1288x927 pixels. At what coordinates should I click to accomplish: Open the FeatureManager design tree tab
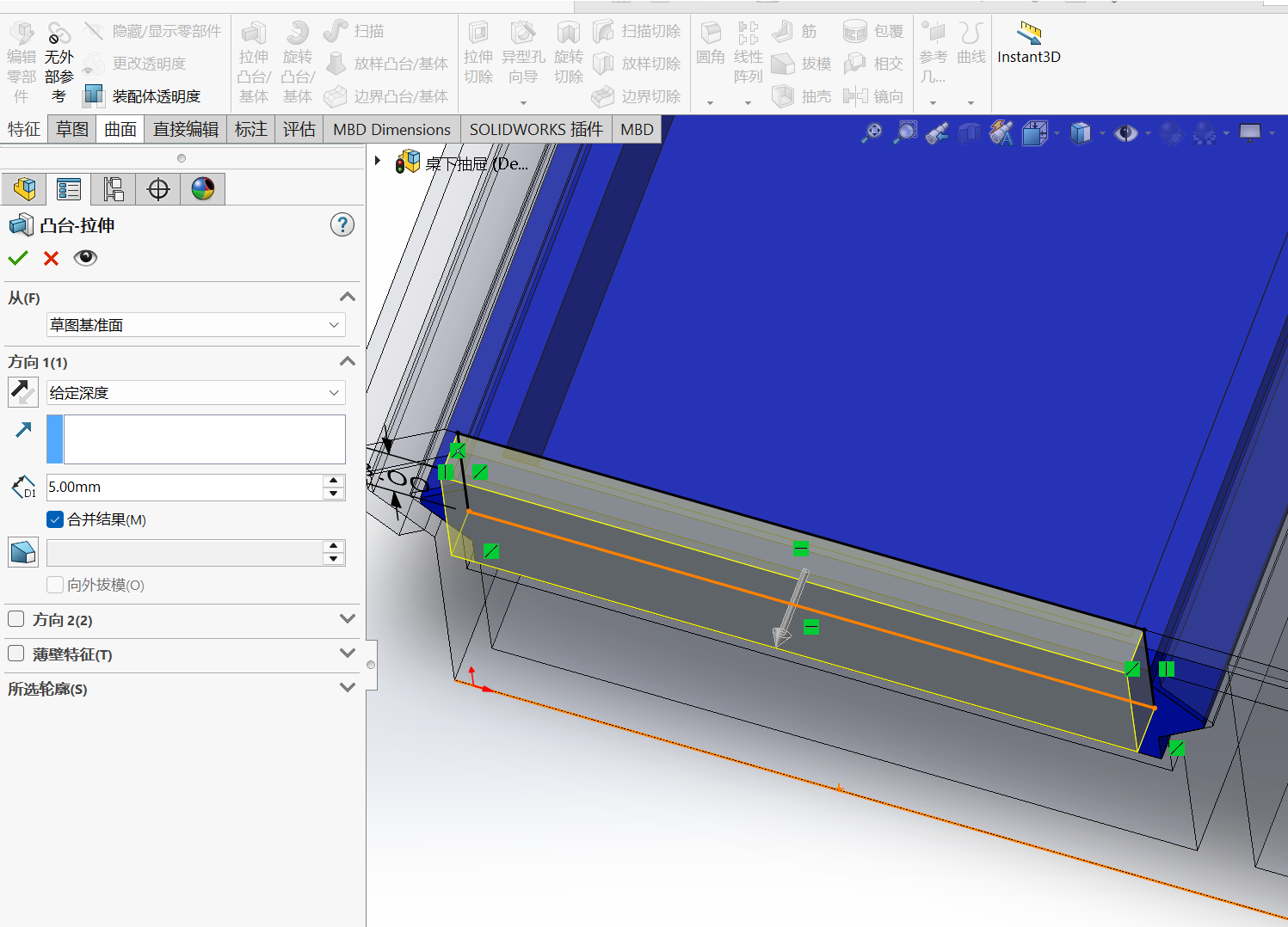pos(24,189)
